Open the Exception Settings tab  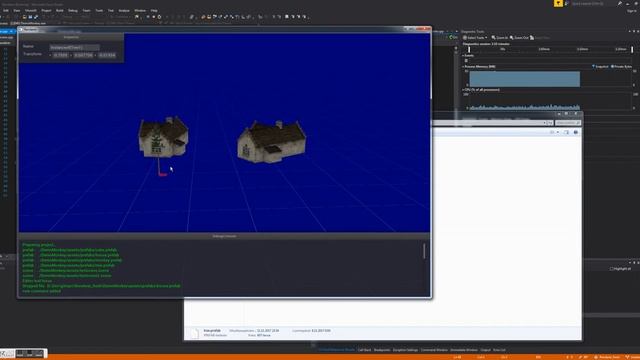click(405, 350)
